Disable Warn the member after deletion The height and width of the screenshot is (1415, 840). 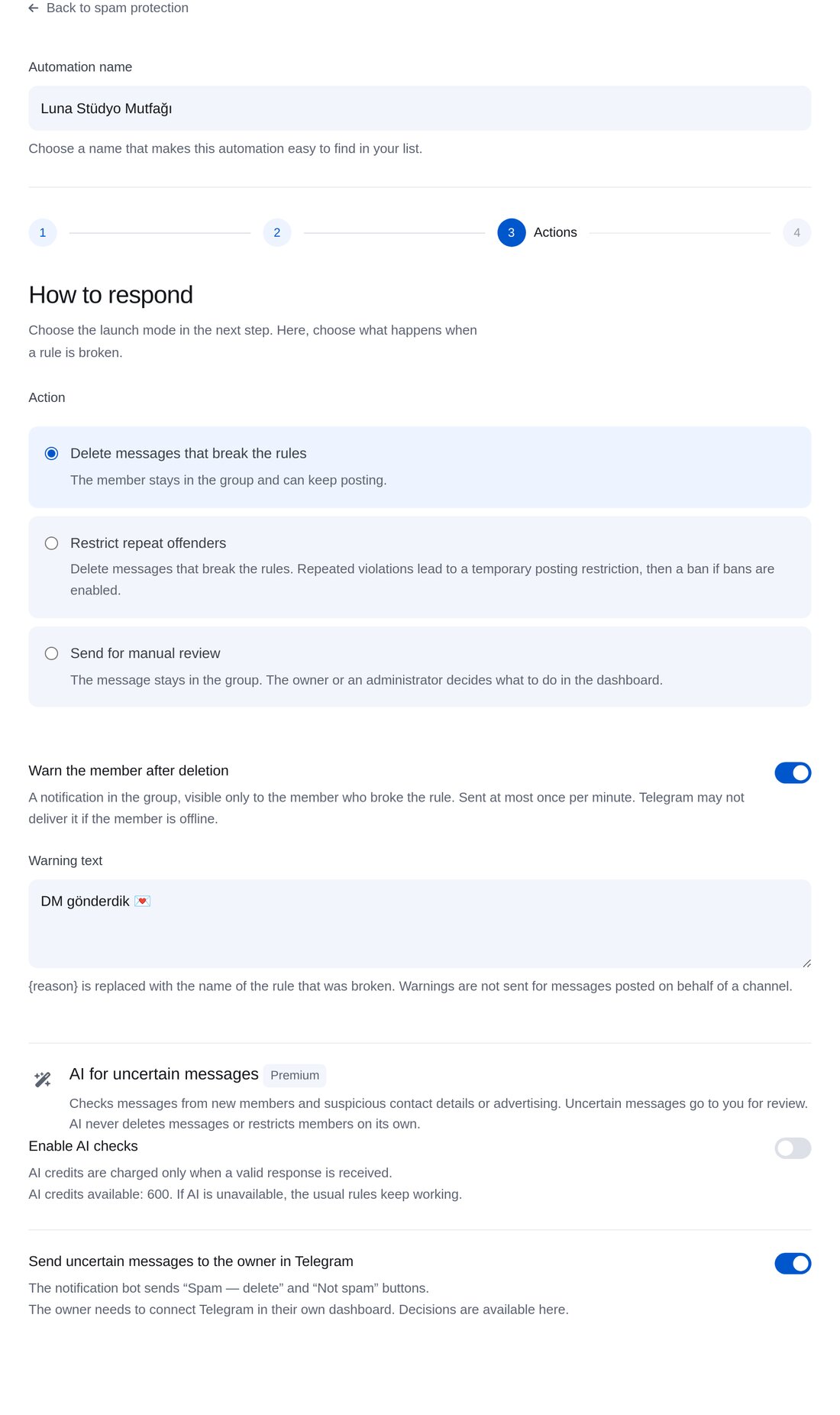tap(793, 772)
